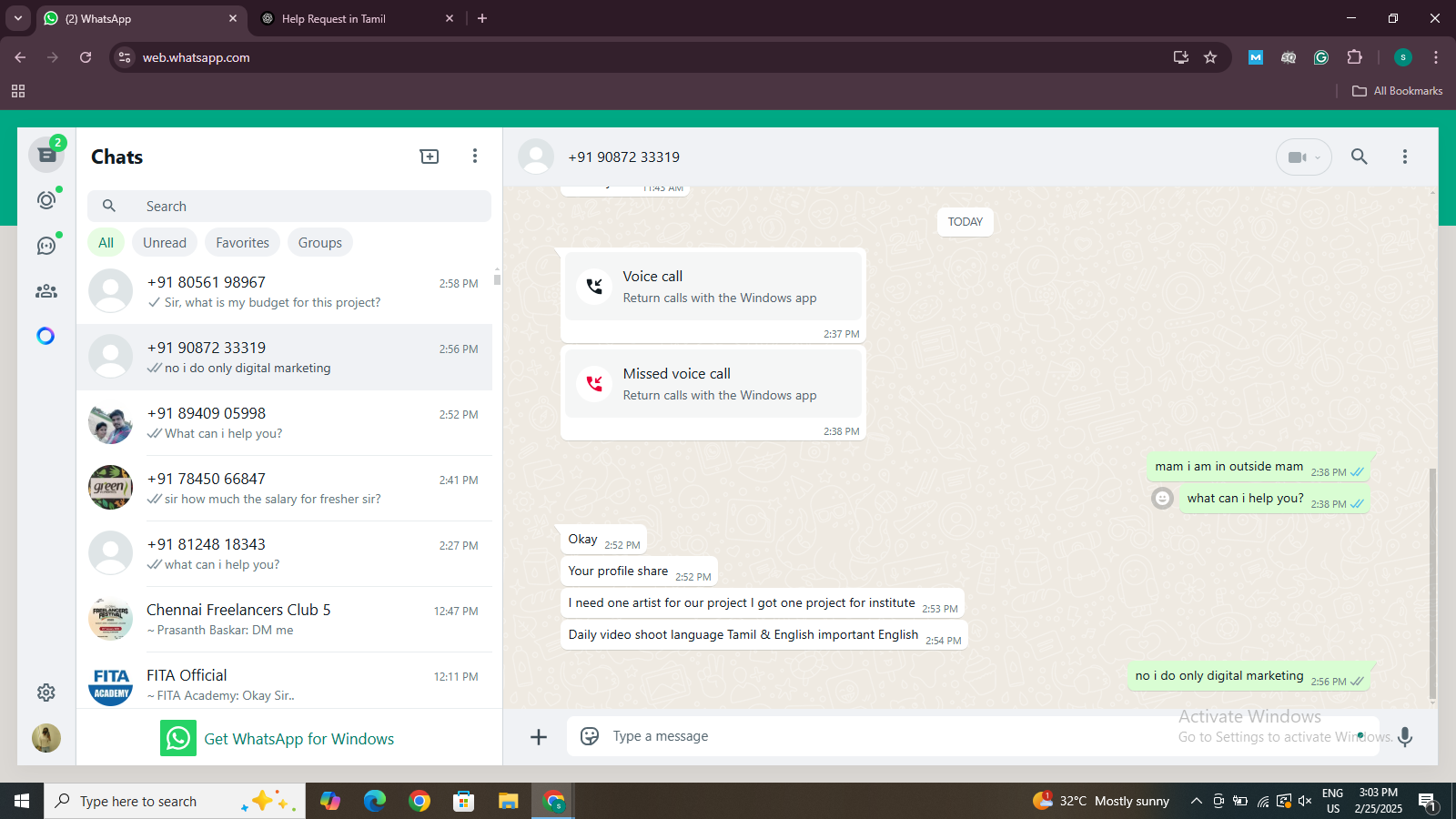Viewport: 1456px width, 819px height.
Task: Open Meta AI circle icon
Action: click(x=45, y=336)
